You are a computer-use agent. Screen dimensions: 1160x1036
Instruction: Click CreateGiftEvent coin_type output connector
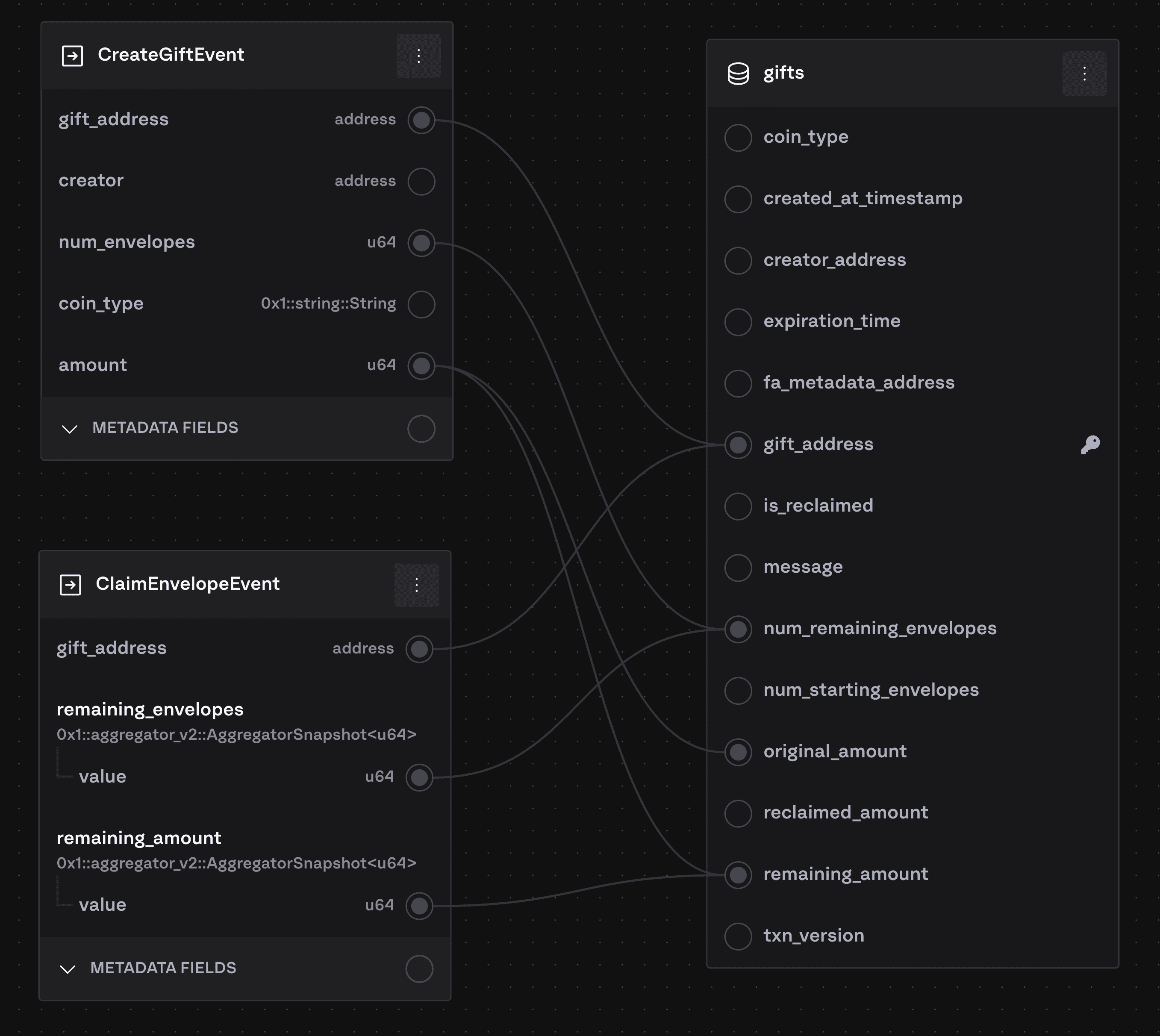click(421, 304)
